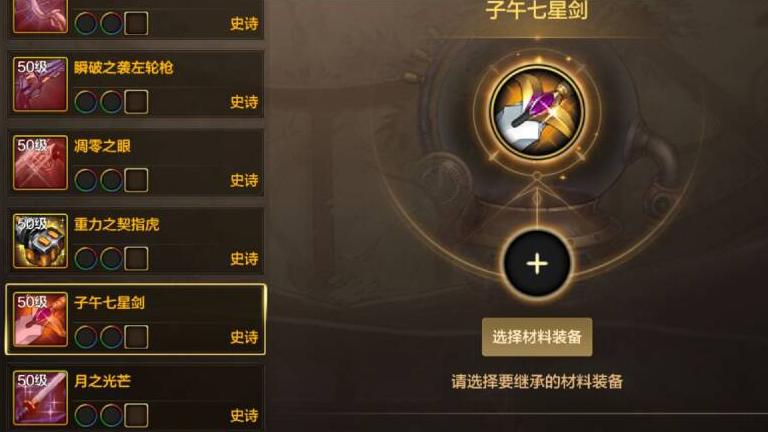
Task: Select the 凋零之眼 weapon icon
Action: 40,163
